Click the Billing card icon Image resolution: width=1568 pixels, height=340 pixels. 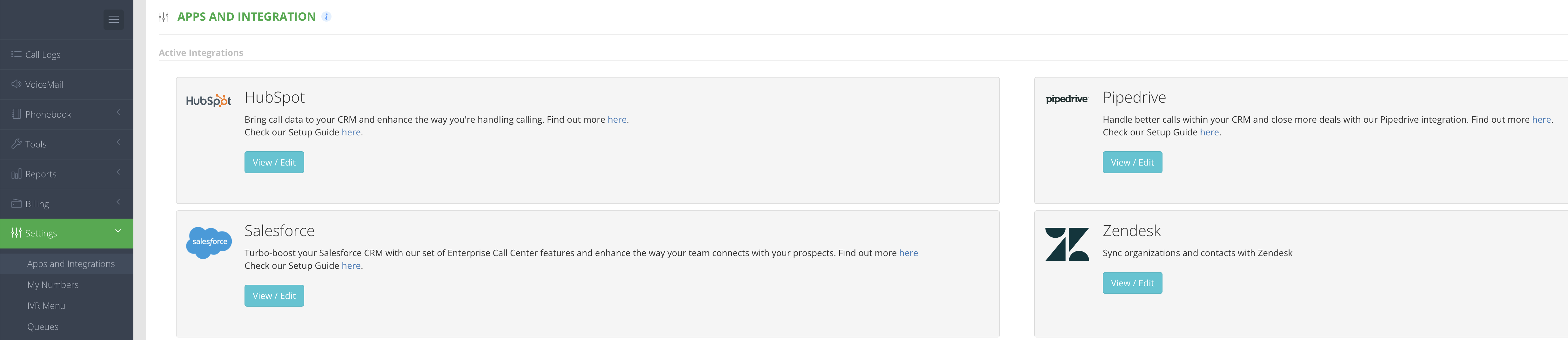coord(17,203)
